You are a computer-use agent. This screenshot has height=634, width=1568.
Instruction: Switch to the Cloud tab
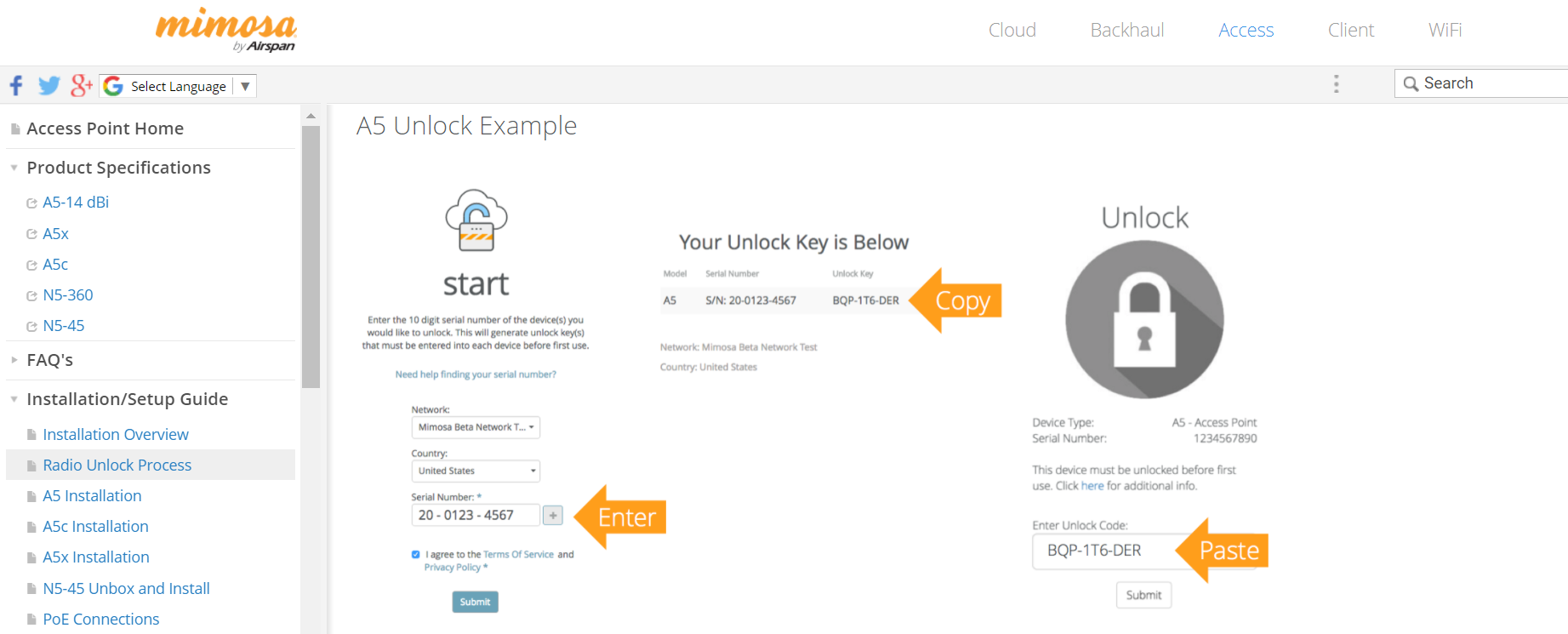click(1012, 30)
